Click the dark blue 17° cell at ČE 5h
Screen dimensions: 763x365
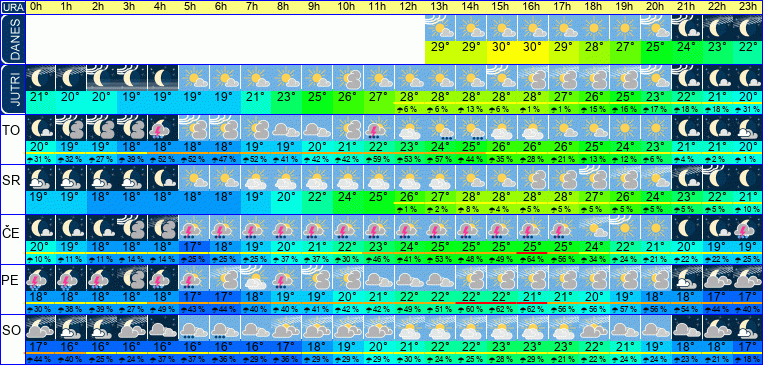tap(194, 247)
